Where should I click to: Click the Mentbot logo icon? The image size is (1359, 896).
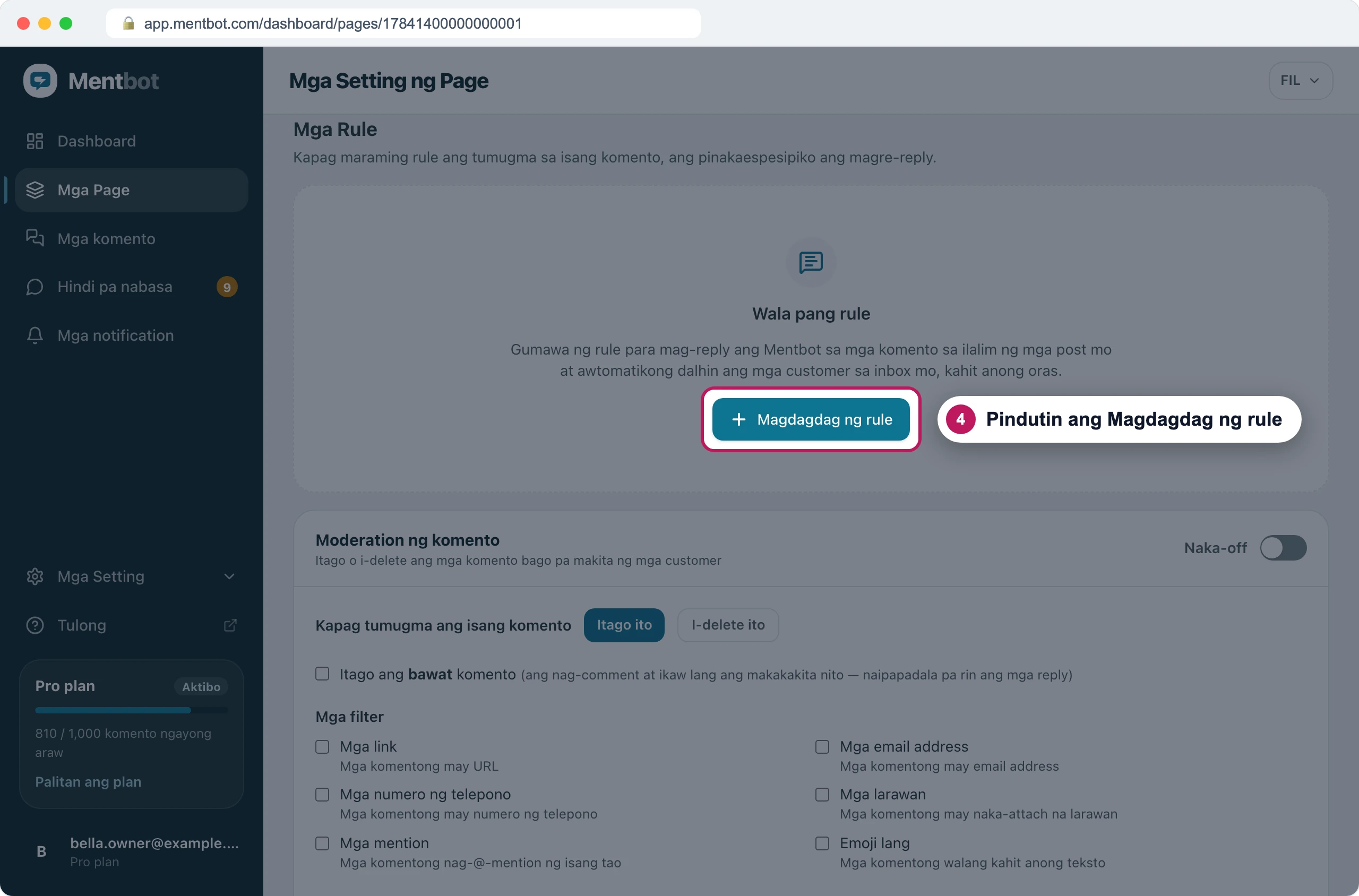40,81
